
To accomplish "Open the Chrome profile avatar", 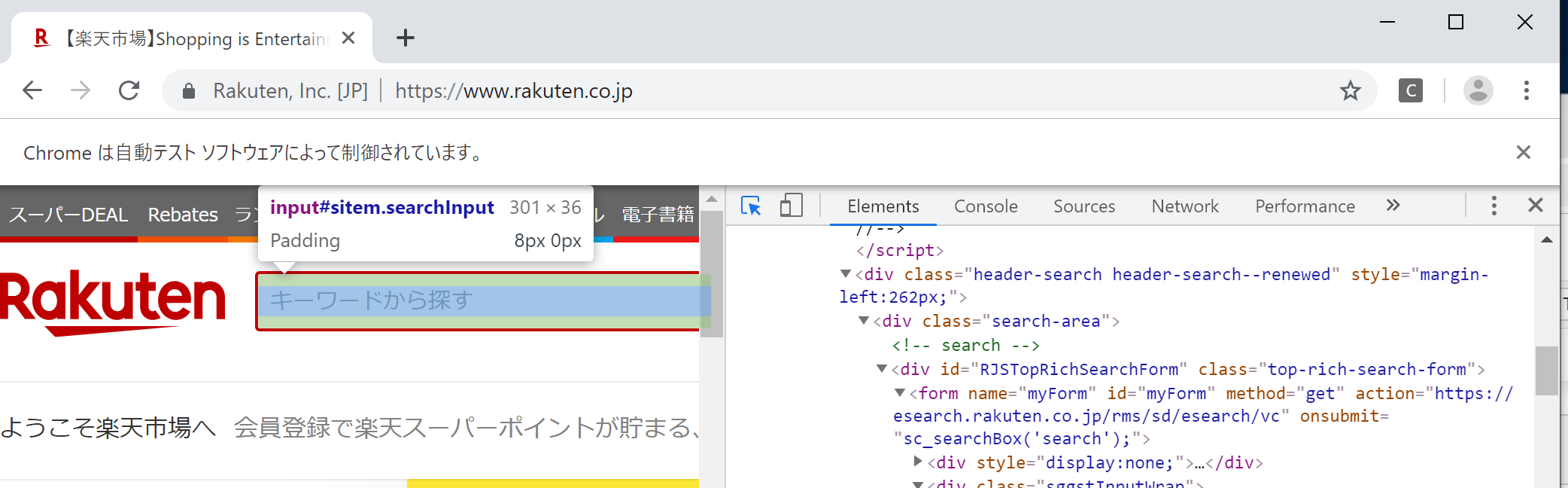I will click(x=1478, y=90).
